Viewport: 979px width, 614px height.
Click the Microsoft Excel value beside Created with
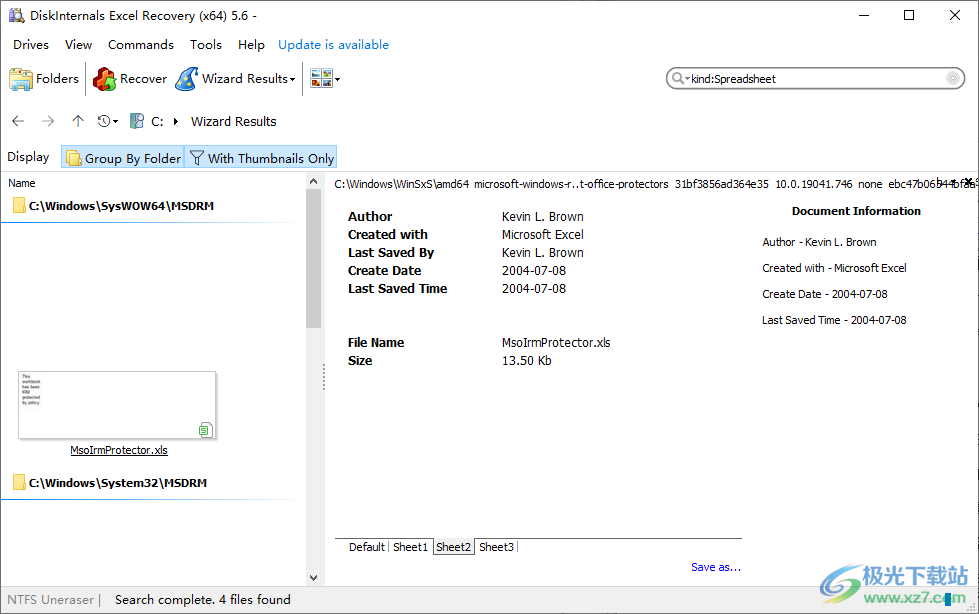(543, 235)
